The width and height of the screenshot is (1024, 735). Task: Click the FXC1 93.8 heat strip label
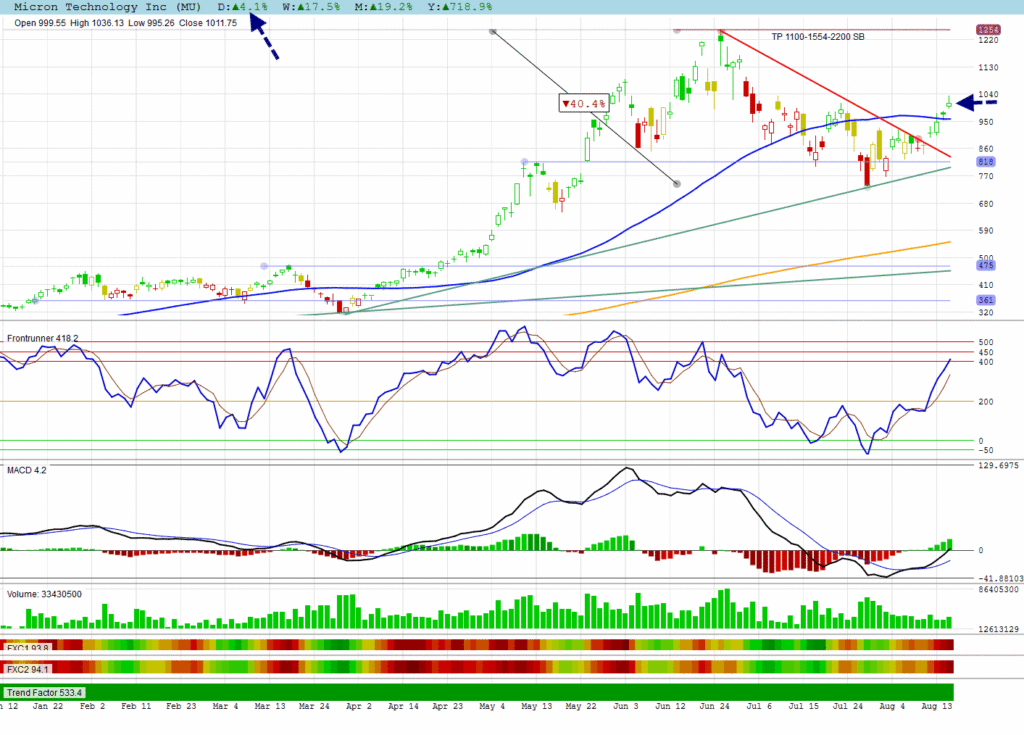pyautogui.click(x=27, y=648)
